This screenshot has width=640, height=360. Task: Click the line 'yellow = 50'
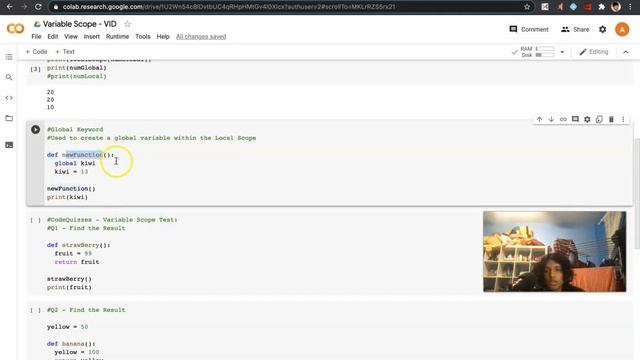(67, 327)
